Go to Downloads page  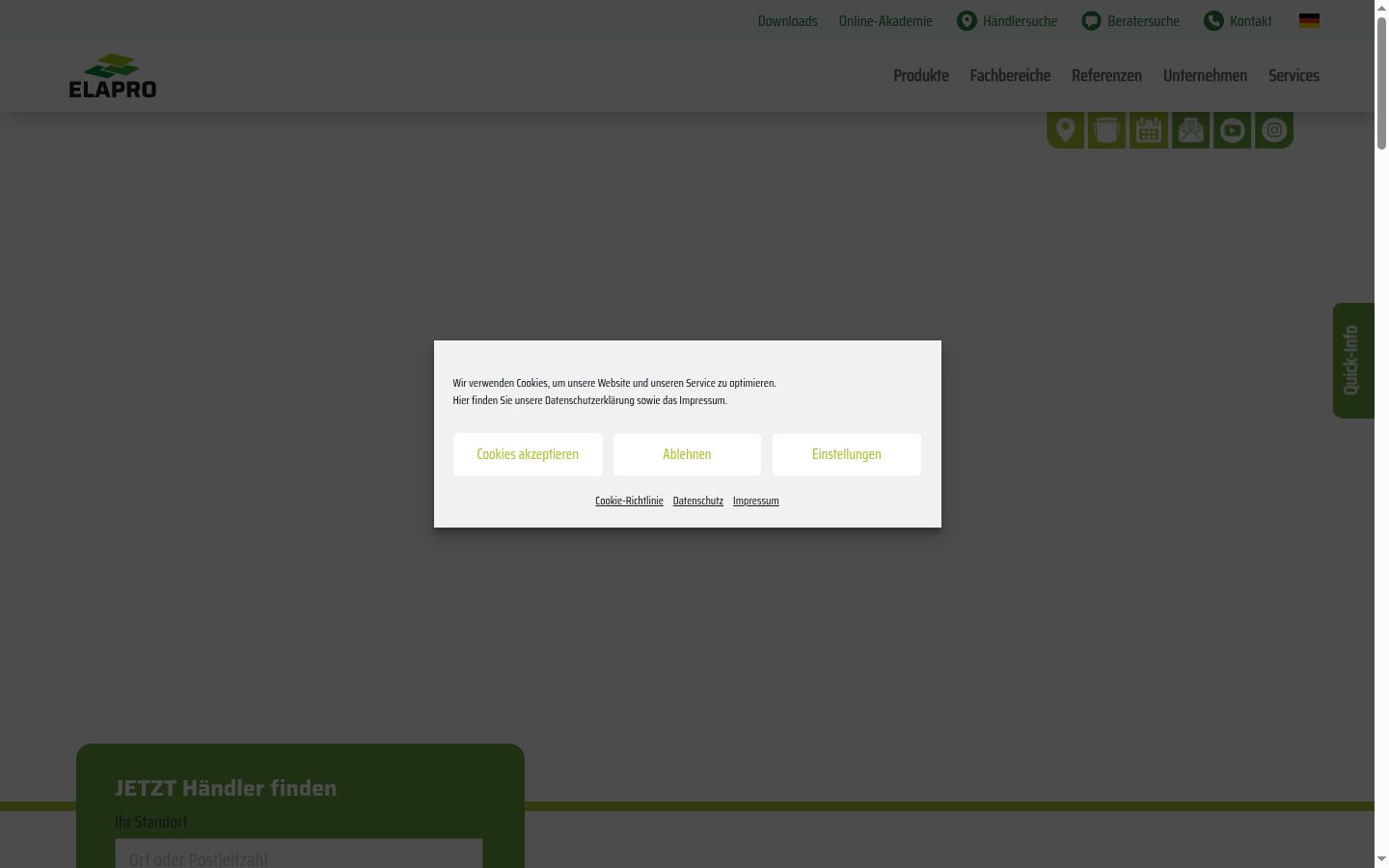coord(787,20)
